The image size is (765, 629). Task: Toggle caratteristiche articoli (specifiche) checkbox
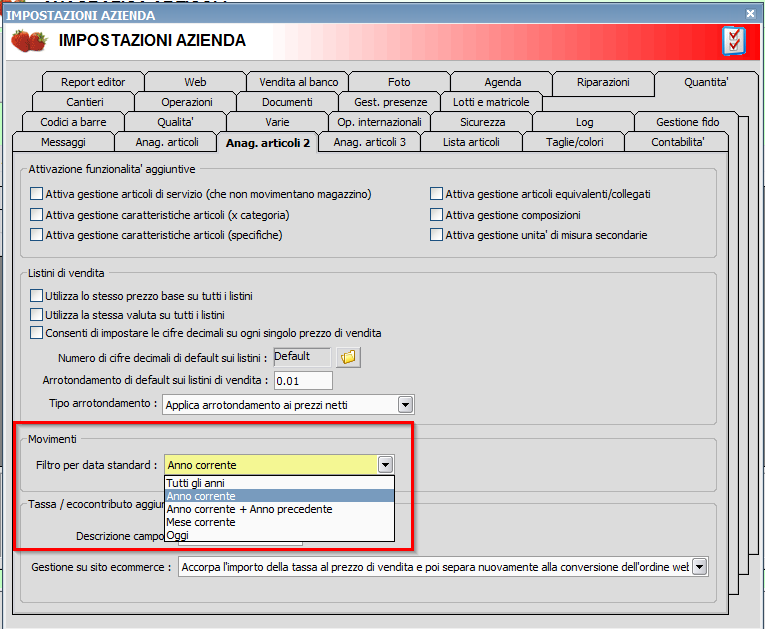click(37, 235)
